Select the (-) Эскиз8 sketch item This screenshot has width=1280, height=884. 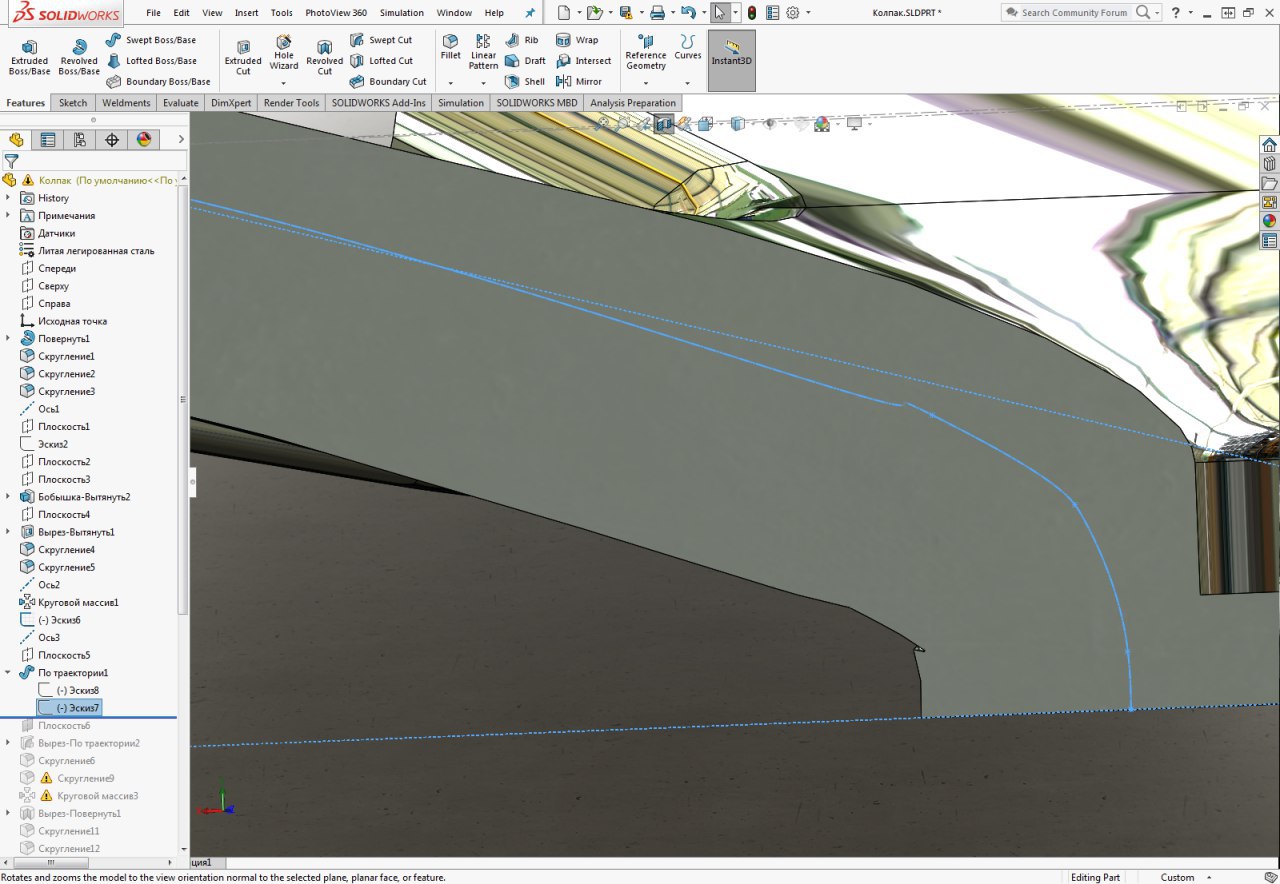coord(68,690)
